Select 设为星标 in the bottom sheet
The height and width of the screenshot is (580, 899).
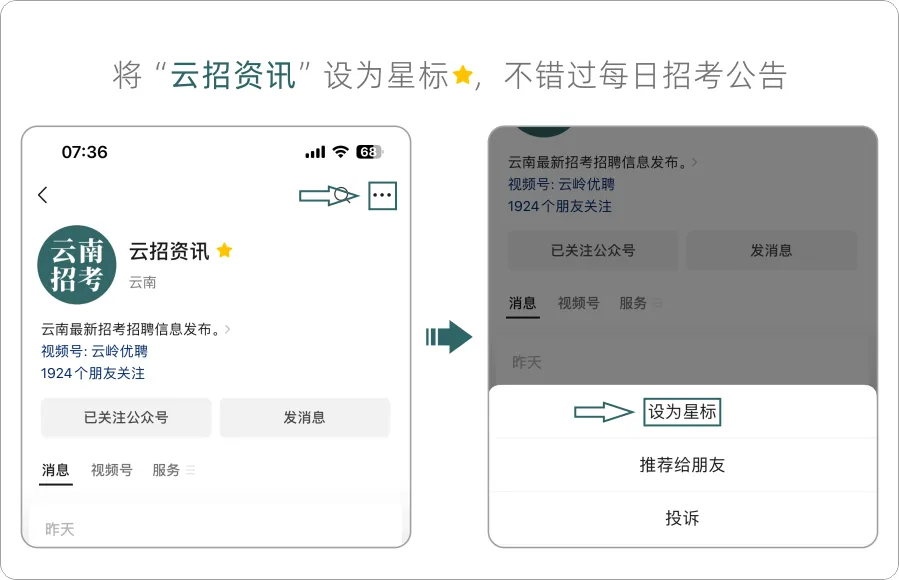(682, 412)
